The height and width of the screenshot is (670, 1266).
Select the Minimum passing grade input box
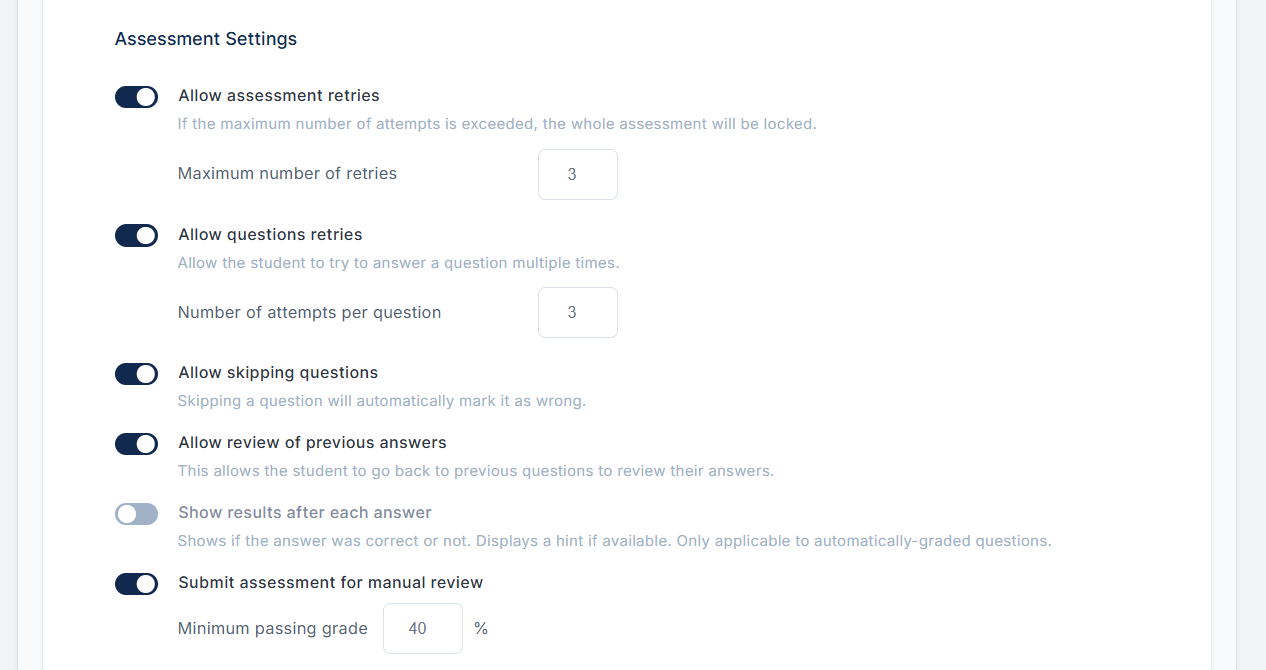(423, 629)
